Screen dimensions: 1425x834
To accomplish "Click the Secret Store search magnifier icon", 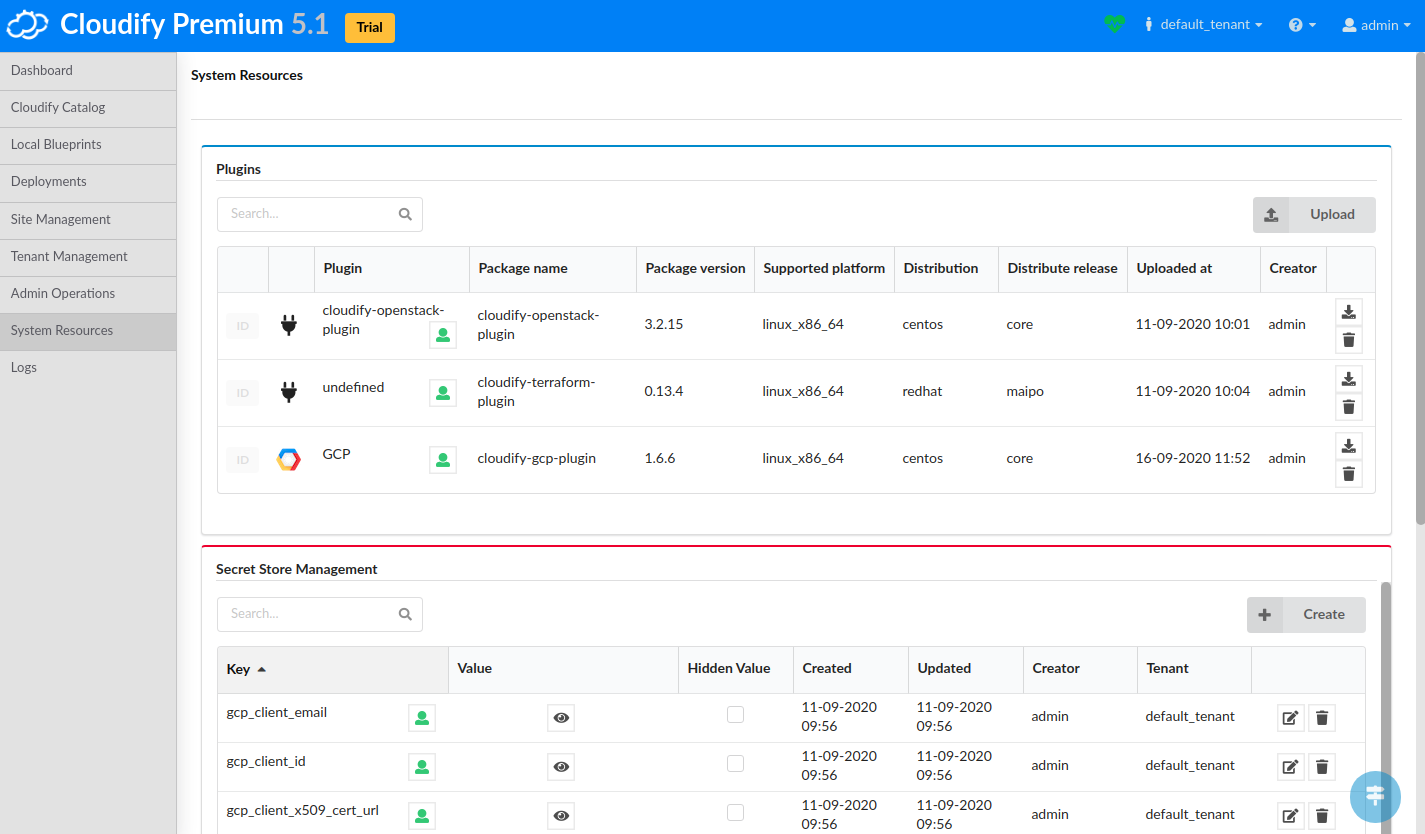I will tap(405, 614).
